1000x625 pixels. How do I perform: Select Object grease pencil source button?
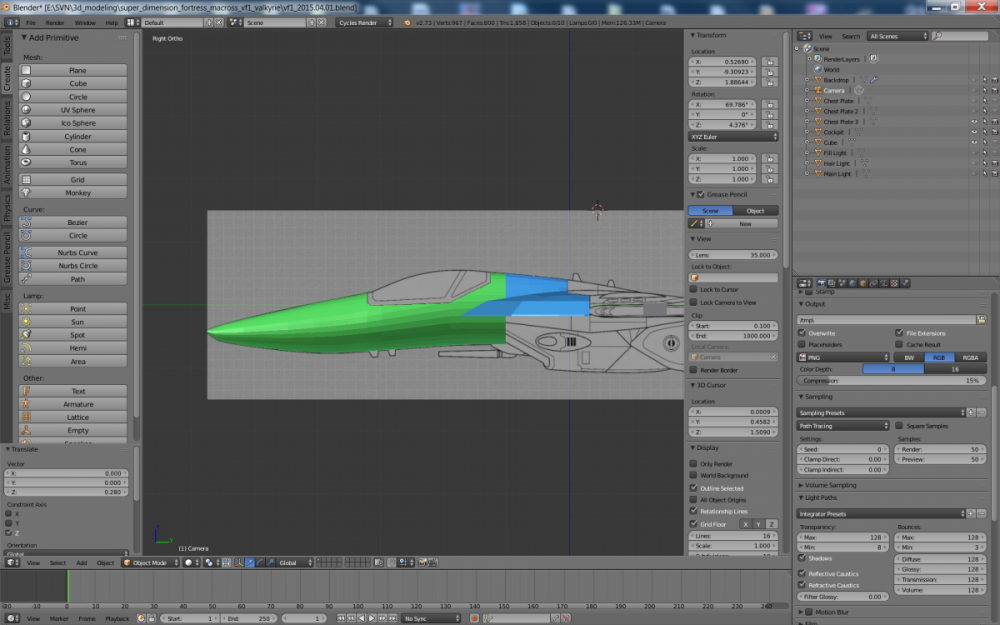pos(755,210)
